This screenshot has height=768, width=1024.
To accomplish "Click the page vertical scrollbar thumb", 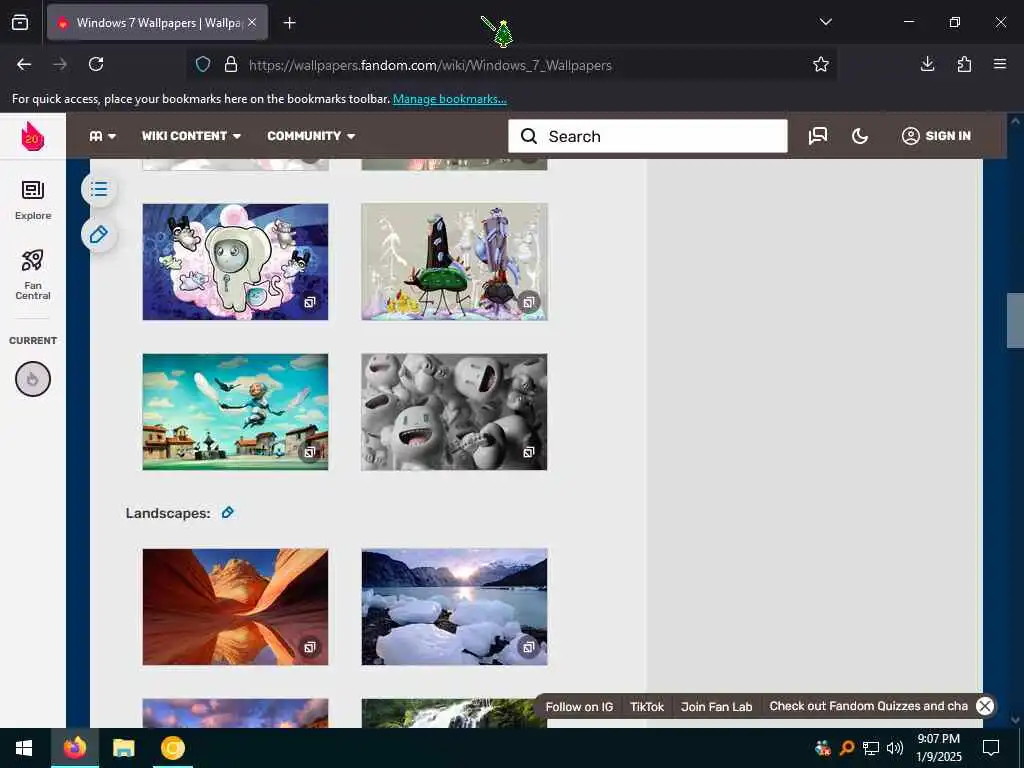I will coord(1015,321).
